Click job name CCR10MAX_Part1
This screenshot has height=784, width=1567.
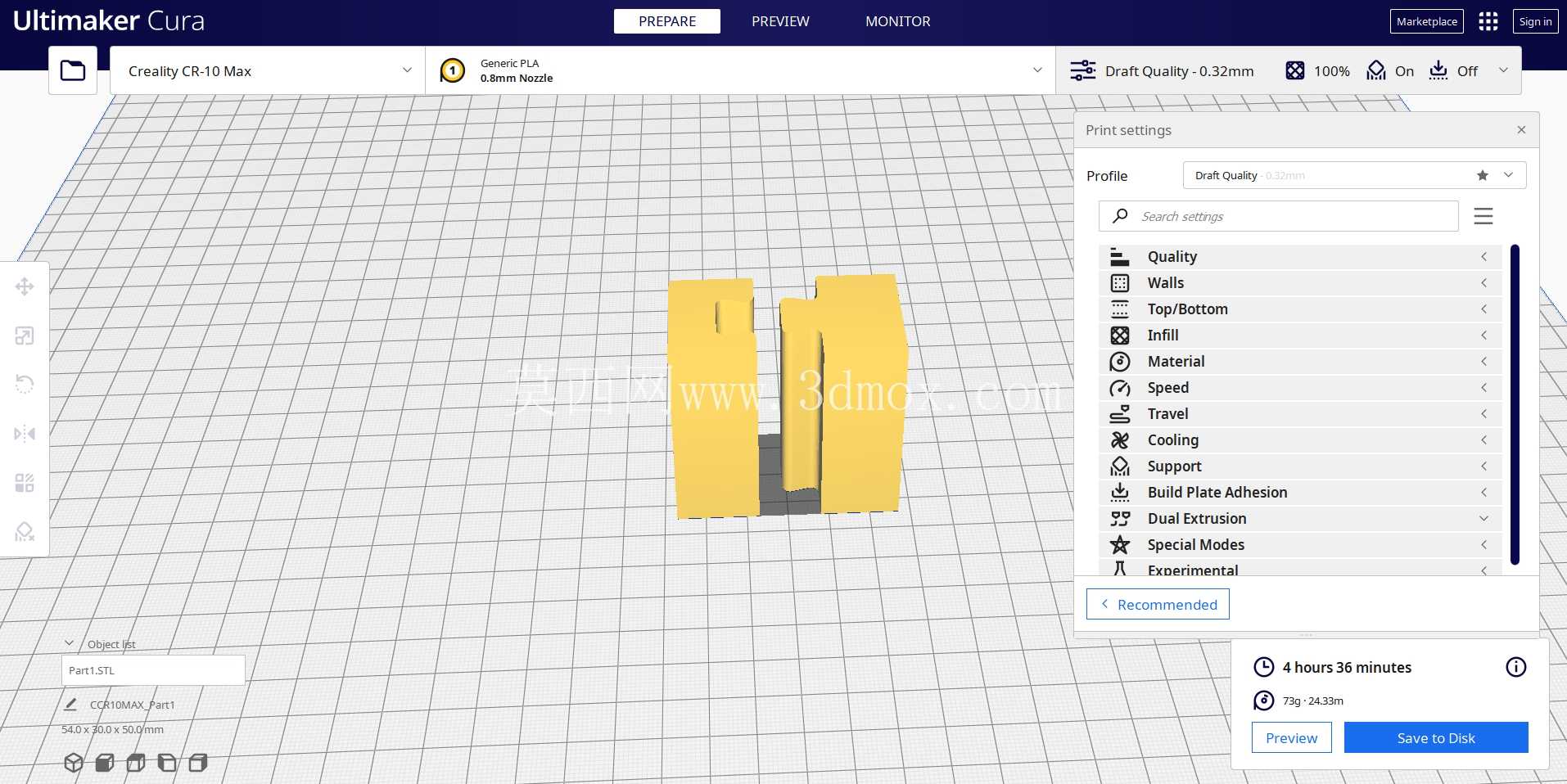click(132, 705)
